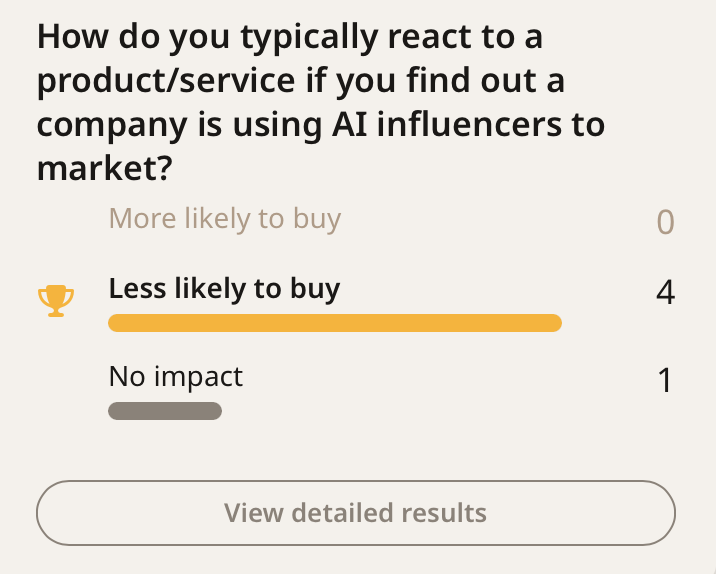This screenshot has width=716, height=574.
Task: Pick the 'No impact' poll option
Action: coord(175,377)
